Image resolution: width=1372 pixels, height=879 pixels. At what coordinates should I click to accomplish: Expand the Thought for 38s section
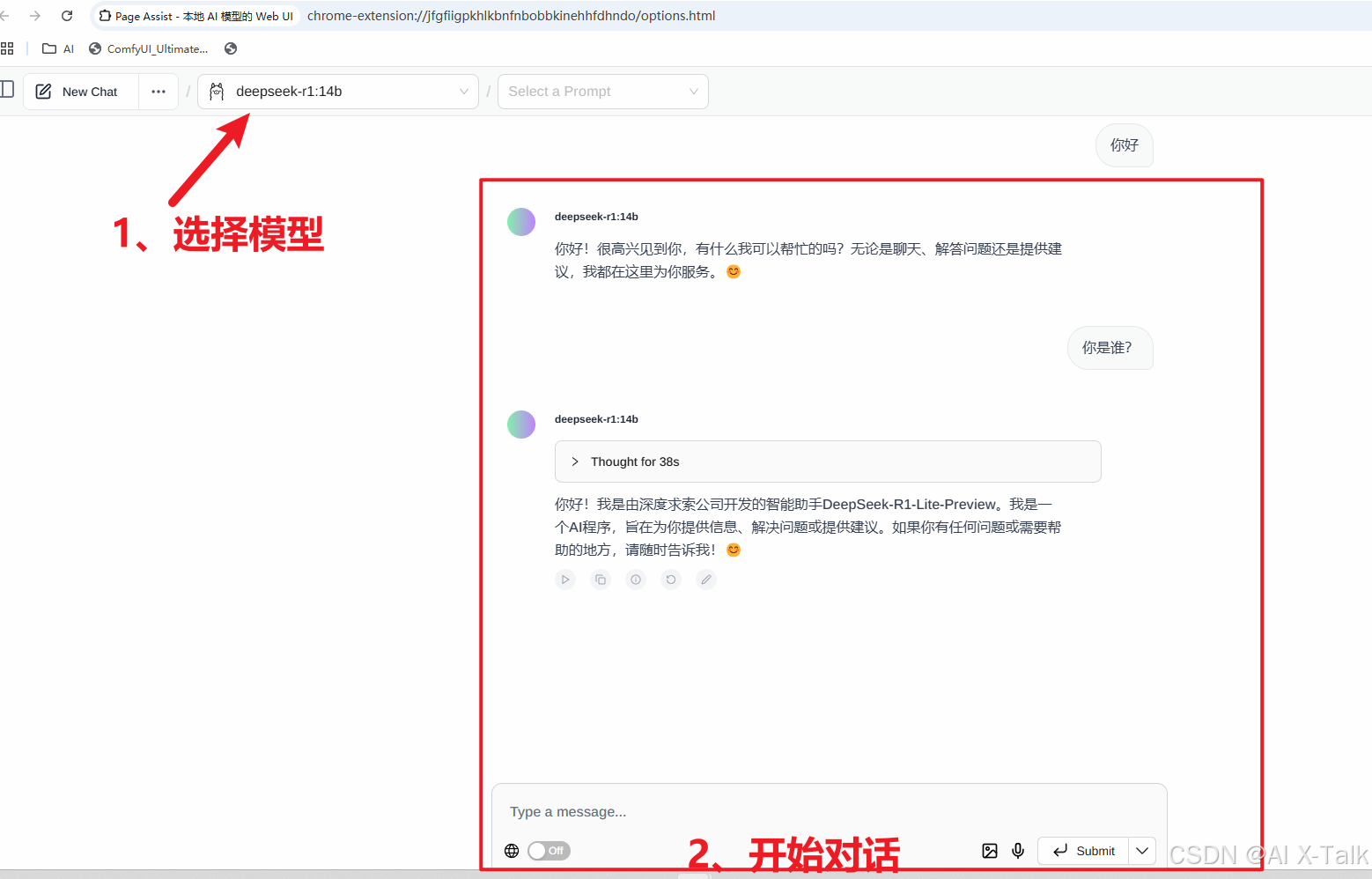point(828,462)
